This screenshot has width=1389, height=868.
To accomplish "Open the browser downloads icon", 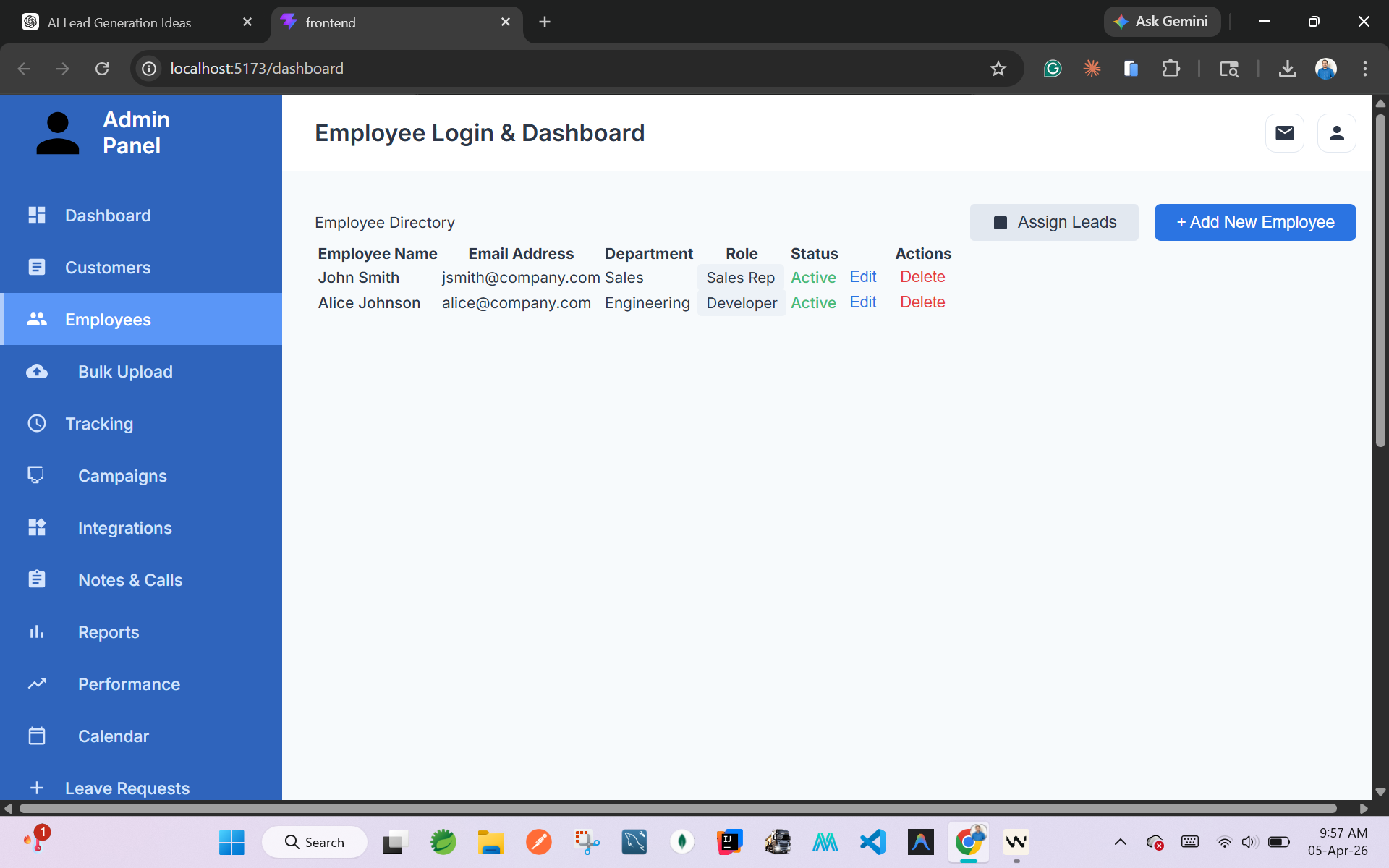I will pyautogui.click(x=1287, y=69).
